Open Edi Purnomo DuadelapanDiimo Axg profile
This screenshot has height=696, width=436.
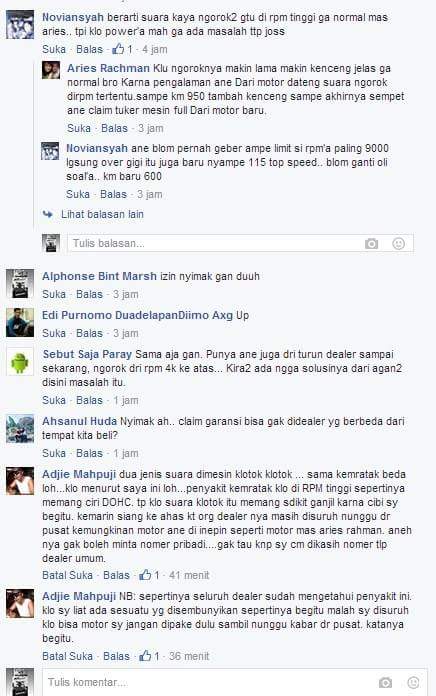[137, 316]
